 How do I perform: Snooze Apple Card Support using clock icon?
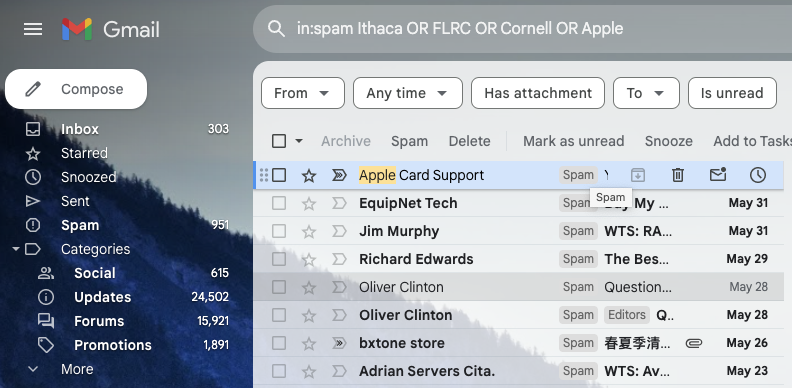click(758, 175)
